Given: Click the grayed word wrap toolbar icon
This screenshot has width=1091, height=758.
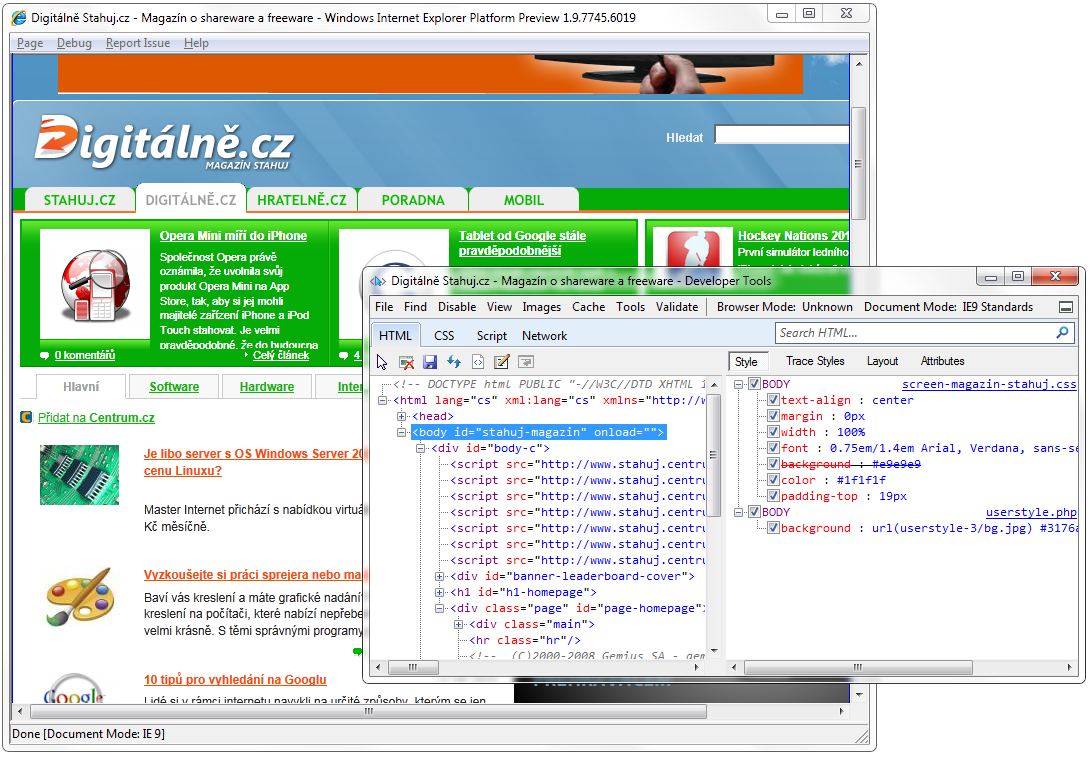Looking at the screenshot, I should (x=526, y=362).
